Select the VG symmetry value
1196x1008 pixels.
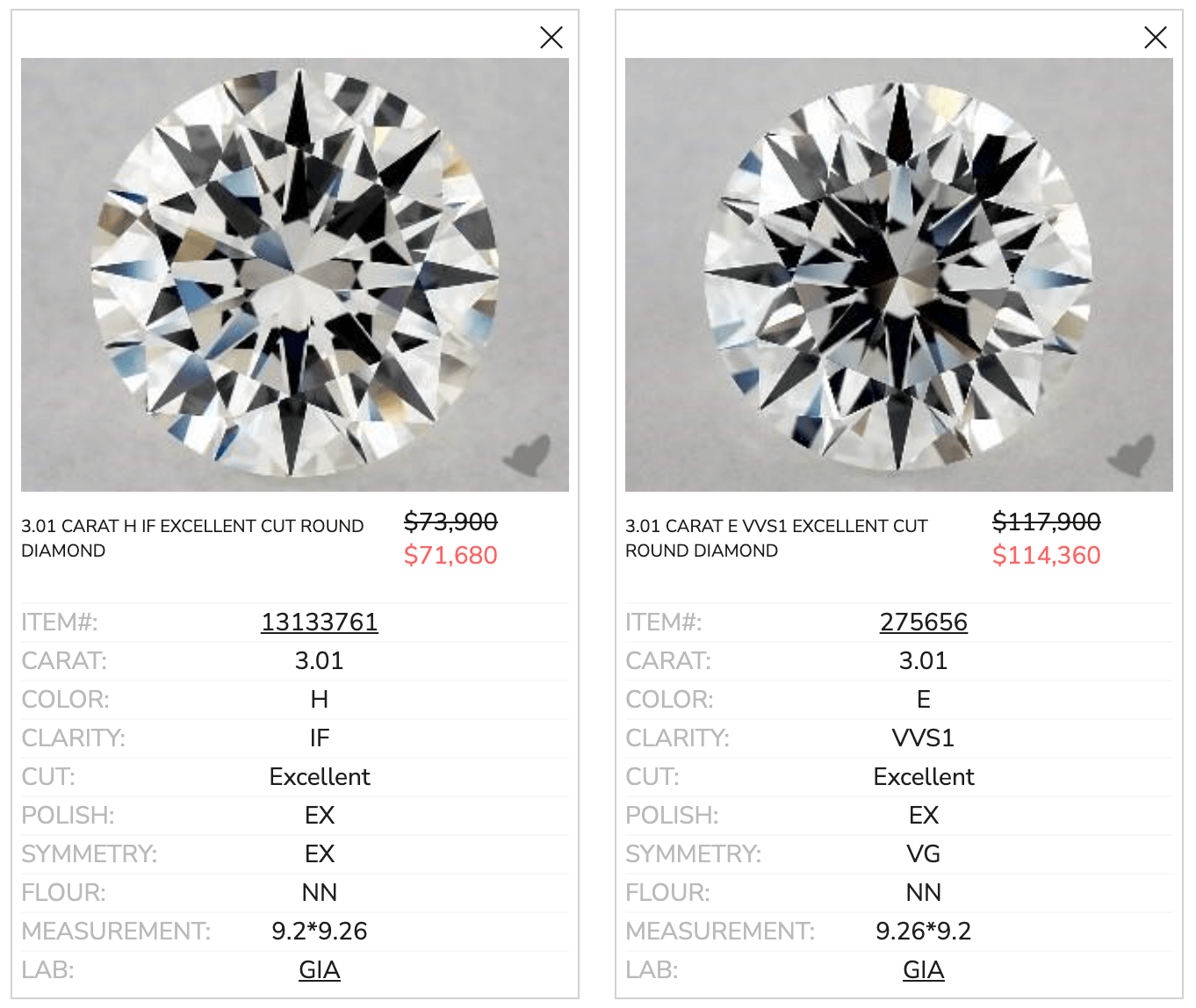[x=924, y=854]
